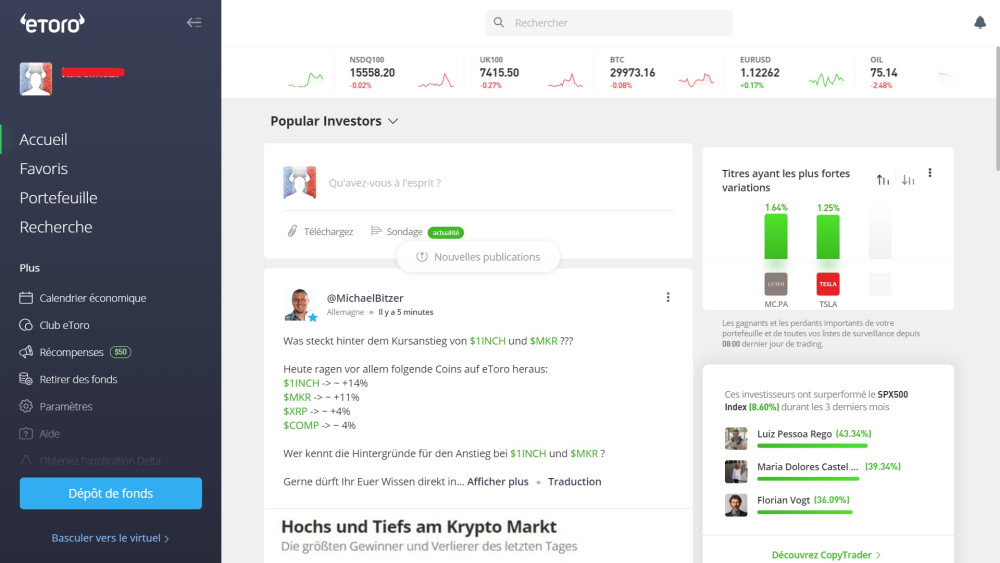The height and width of the screenshot is (563, 1000).
Task: Click page vertical scrollbar
Action: click(x=997, y=108)
